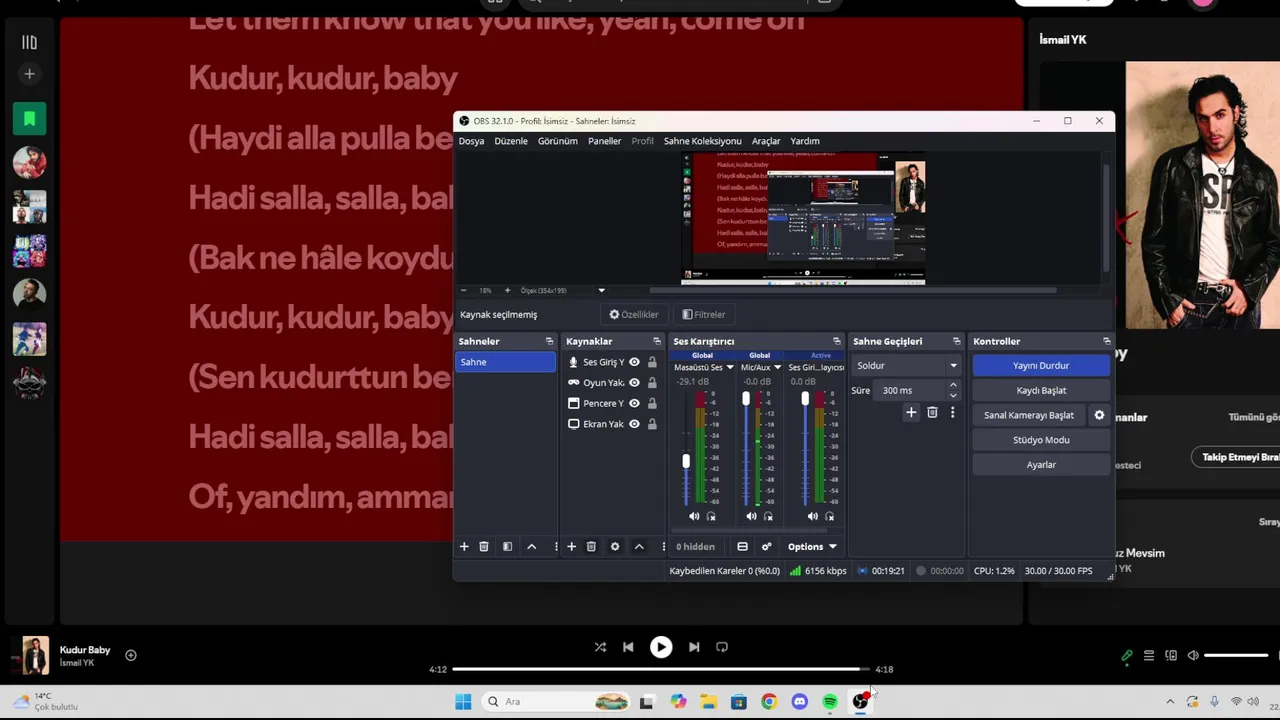Lock the Ekran Yakalama source
The height and width of the screenshot is (720, 1280).
(x=652, y=424)
